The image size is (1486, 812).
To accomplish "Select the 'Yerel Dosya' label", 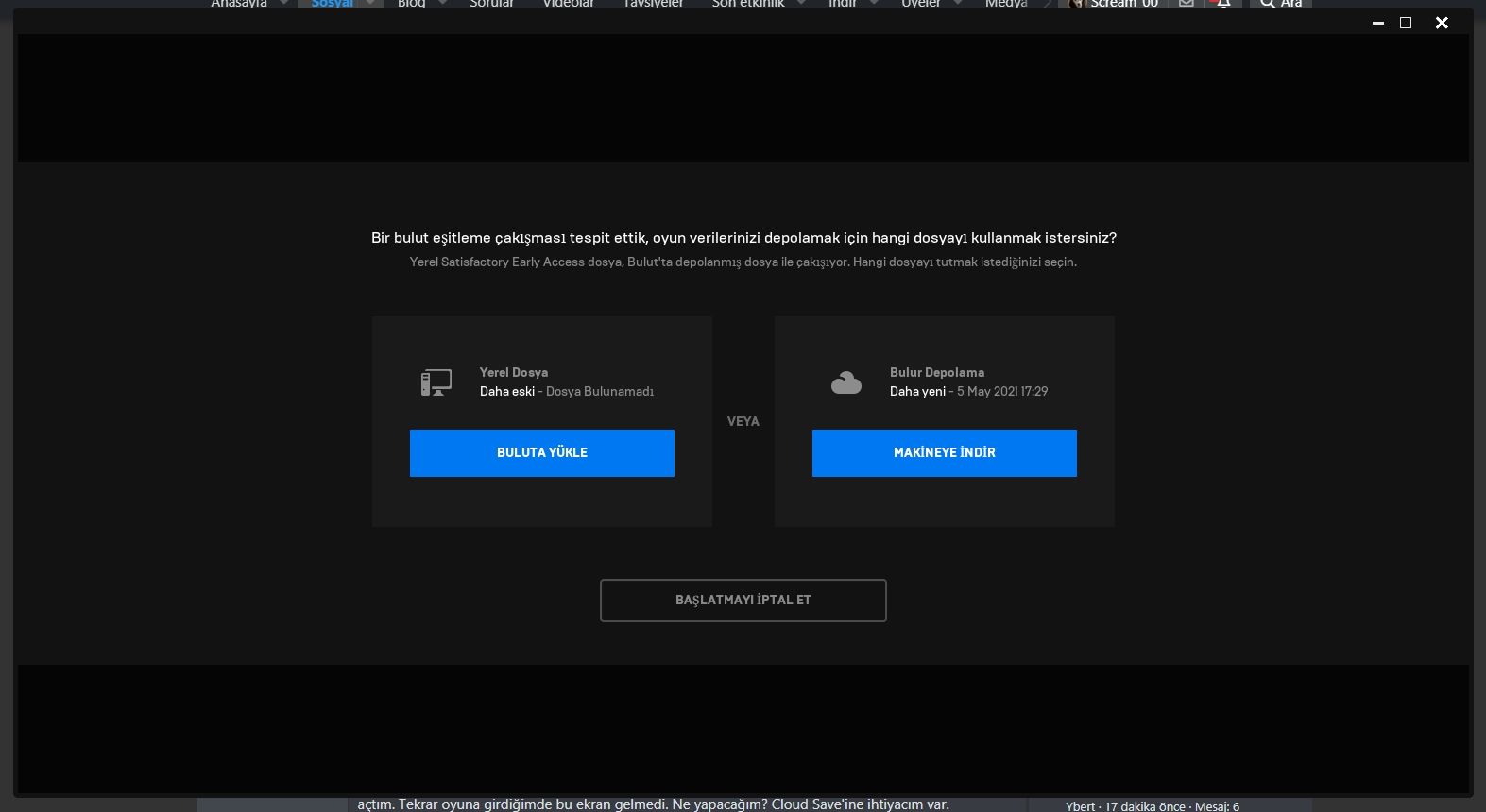I will point(514,372).
